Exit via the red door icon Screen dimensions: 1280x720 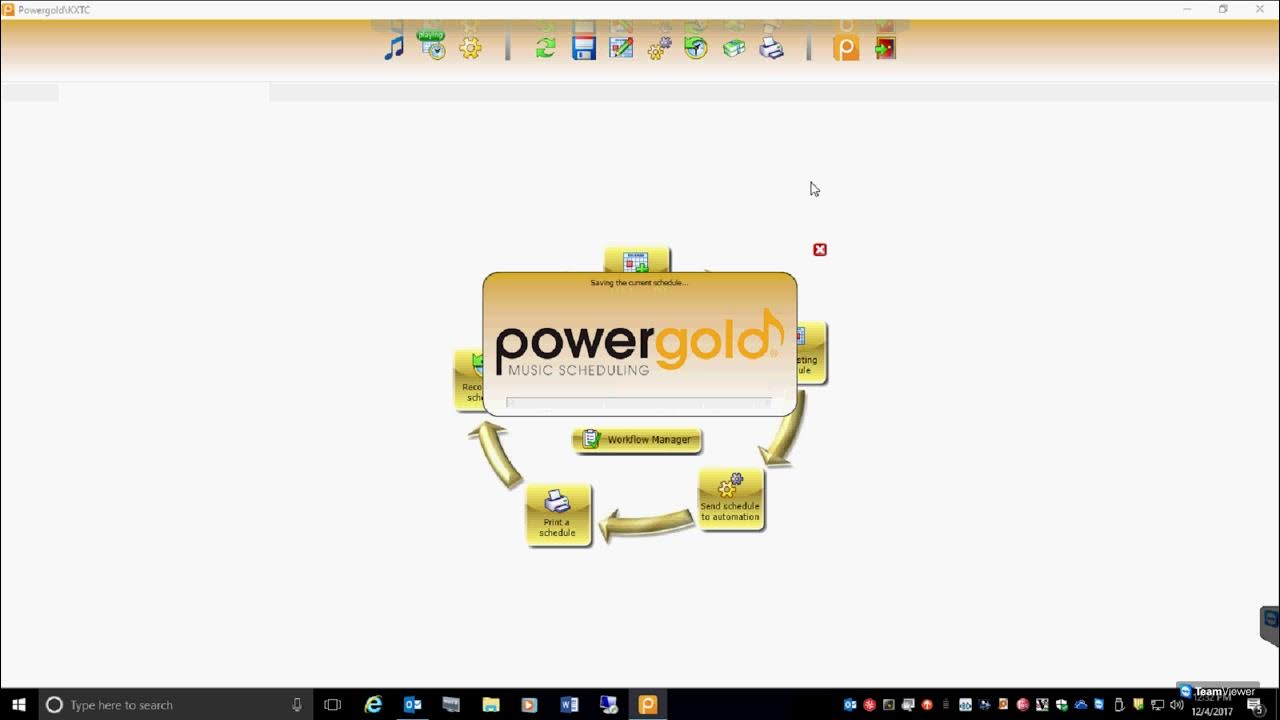click(x=885, y=47)
